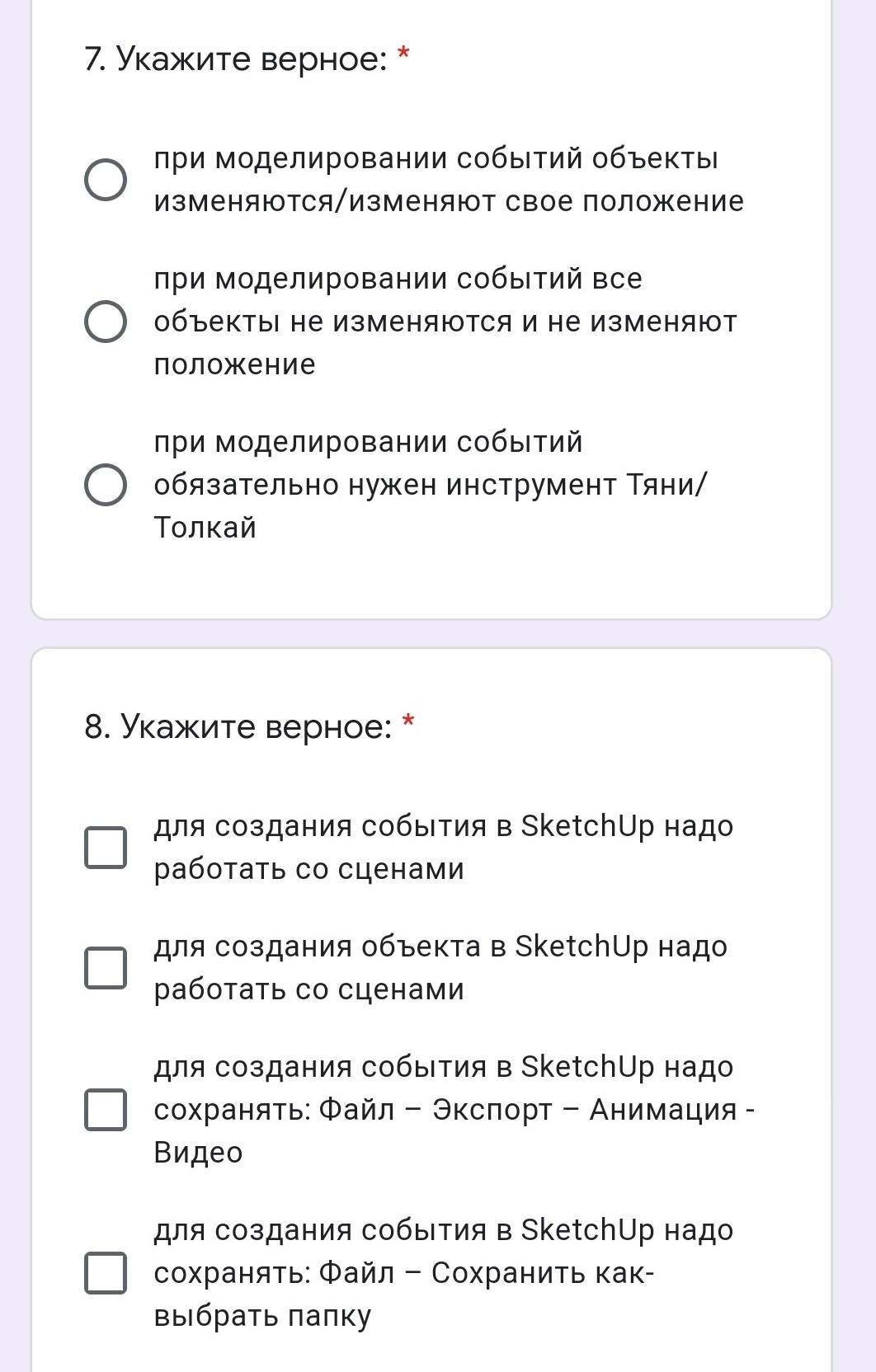The width and height of the screenshot is (876, 1372).
Task: Check box 'события в SketchUp работать со сценами'
Action: click(x=106, y=848)
